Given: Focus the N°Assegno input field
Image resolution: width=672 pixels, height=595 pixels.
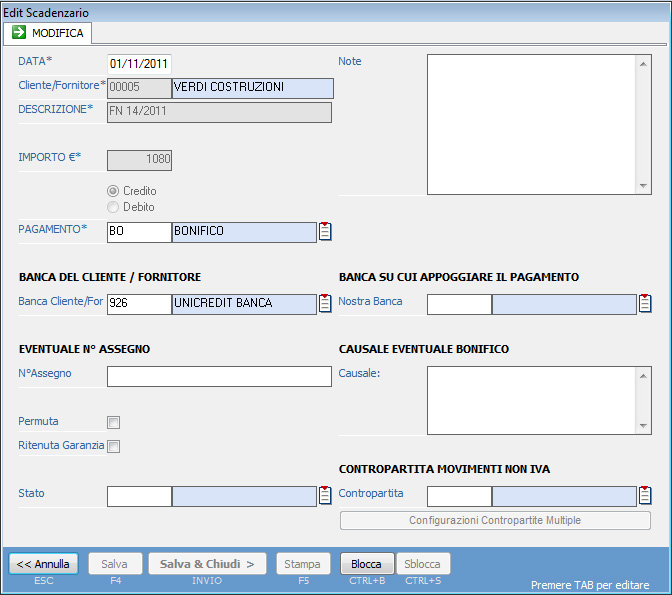Looking at the screenshot, I should tap(218, 376).
